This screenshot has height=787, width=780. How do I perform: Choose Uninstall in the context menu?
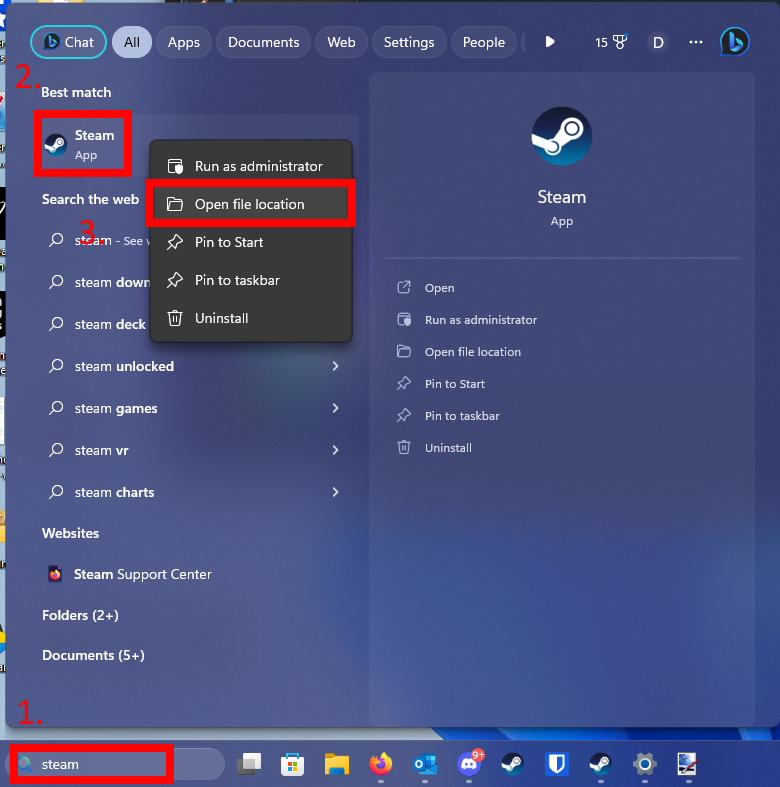coord(251,318)
